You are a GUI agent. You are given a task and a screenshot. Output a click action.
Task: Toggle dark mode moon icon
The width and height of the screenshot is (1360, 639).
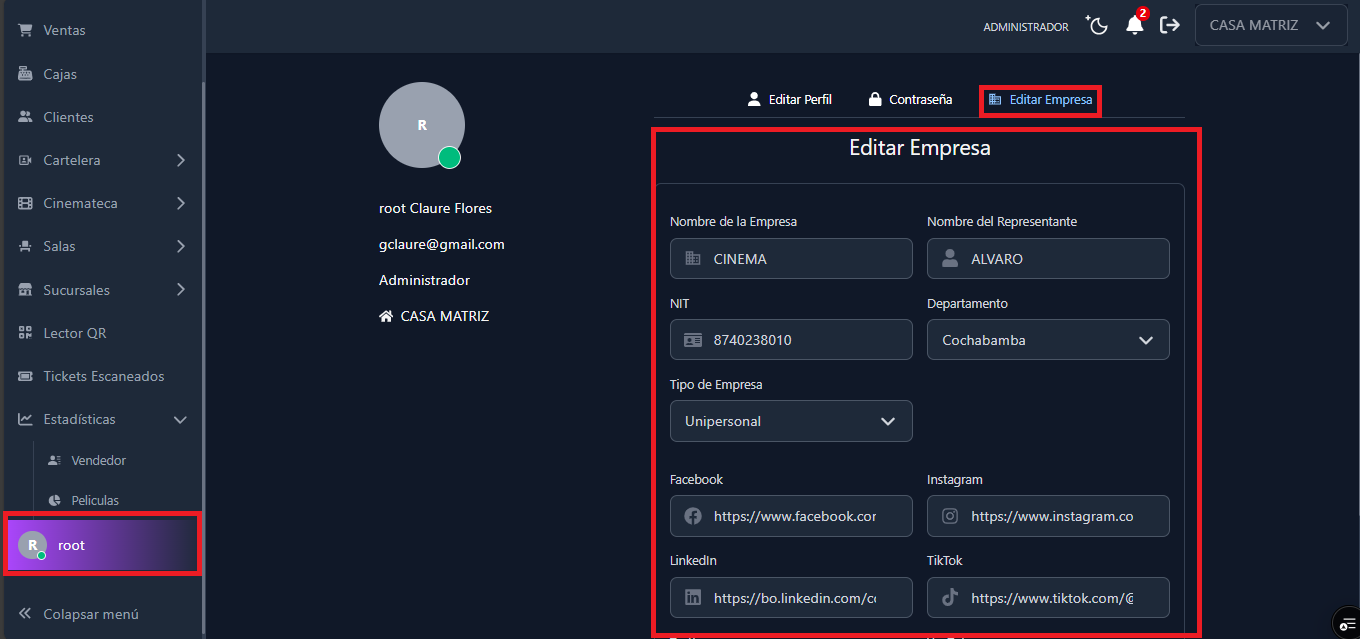[1098, 26]
